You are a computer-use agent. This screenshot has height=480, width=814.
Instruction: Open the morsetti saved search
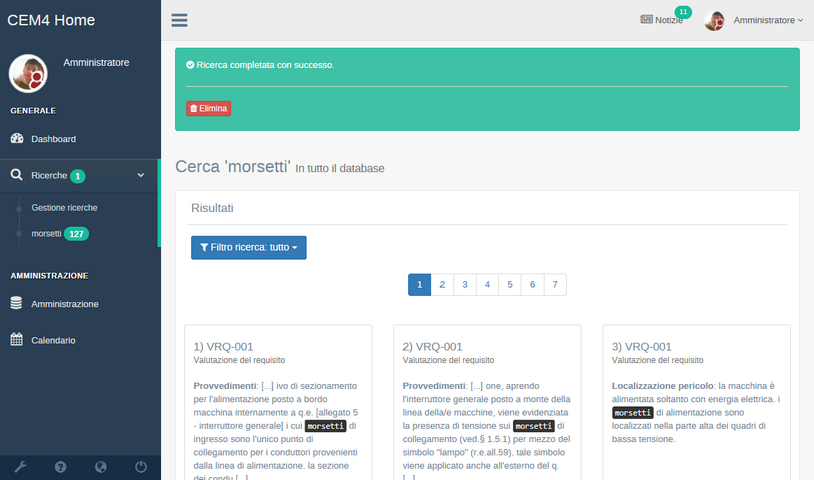coord(47,234)
